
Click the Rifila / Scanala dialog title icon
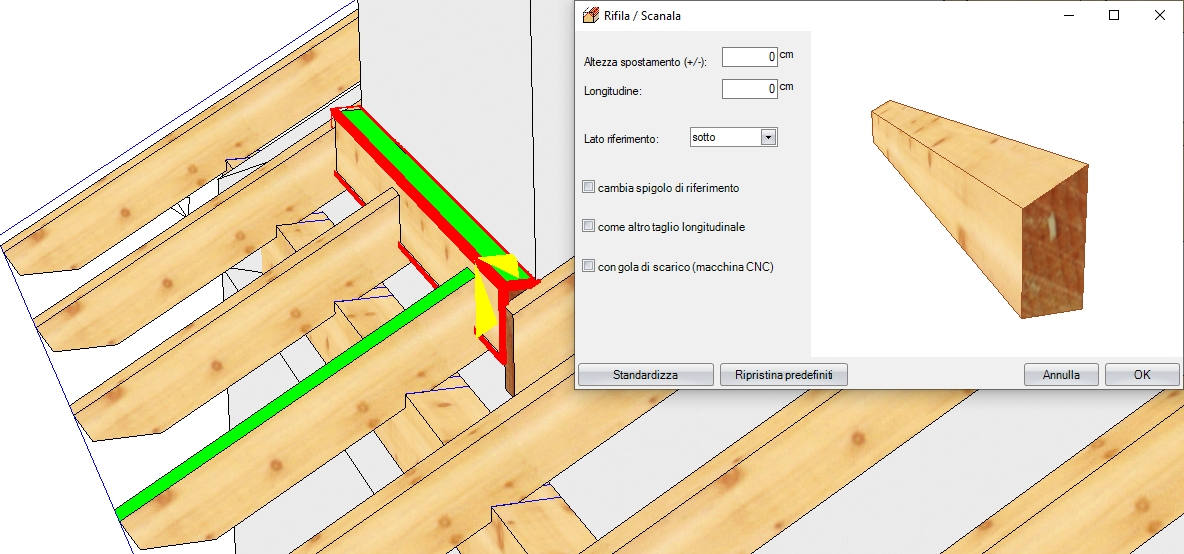pos(590,16)
